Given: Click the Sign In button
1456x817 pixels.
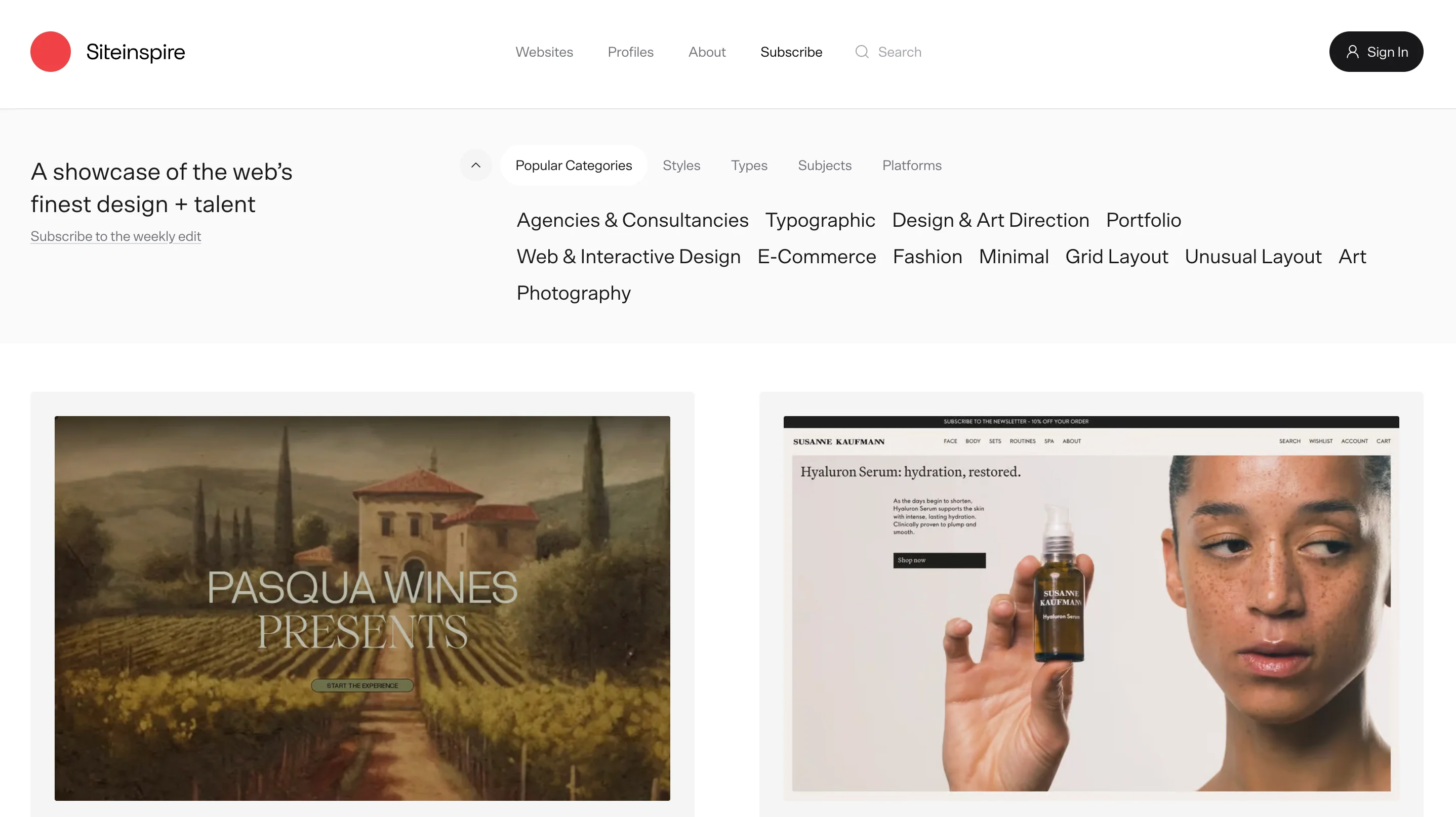Looking at the screenshot, I should [1376, 52].
